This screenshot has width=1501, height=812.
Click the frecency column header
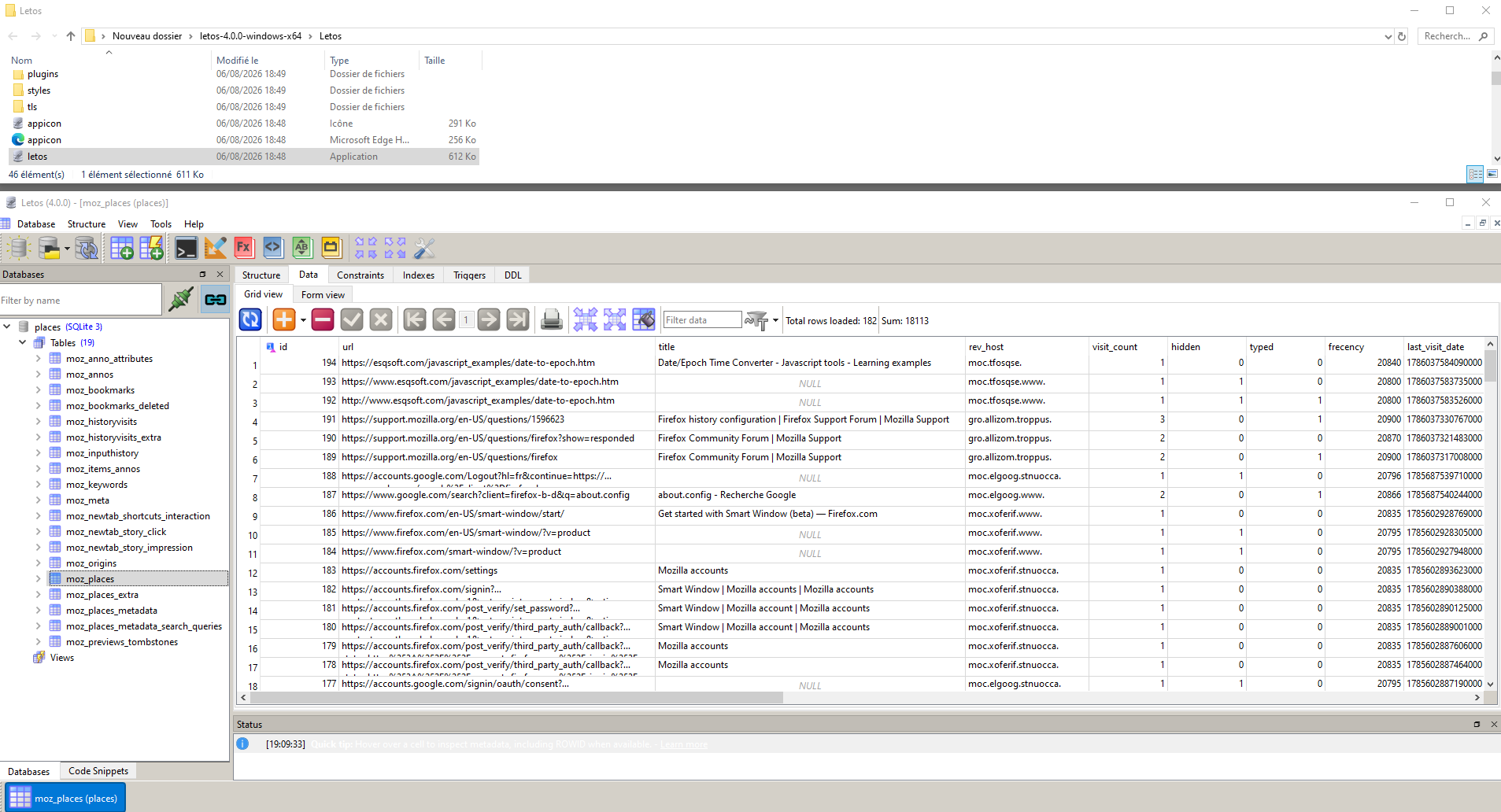point(1364,347)
